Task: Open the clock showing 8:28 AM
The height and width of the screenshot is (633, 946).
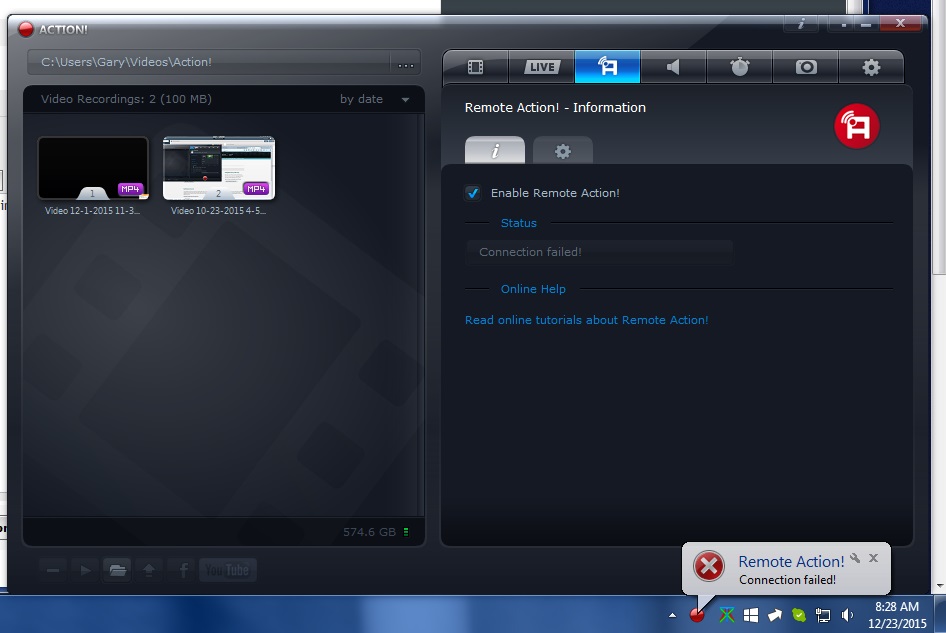Action: pos(897,615)
